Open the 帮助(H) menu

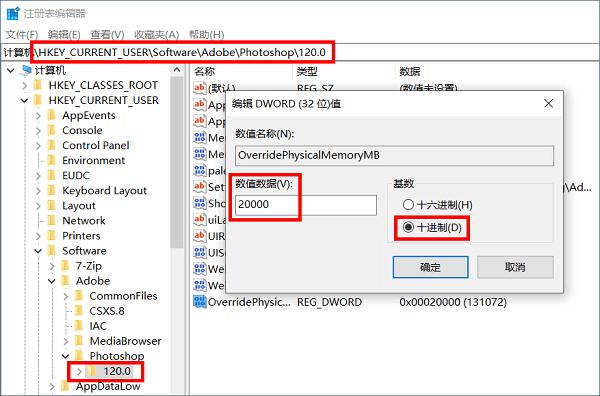(x=207, y=35)
